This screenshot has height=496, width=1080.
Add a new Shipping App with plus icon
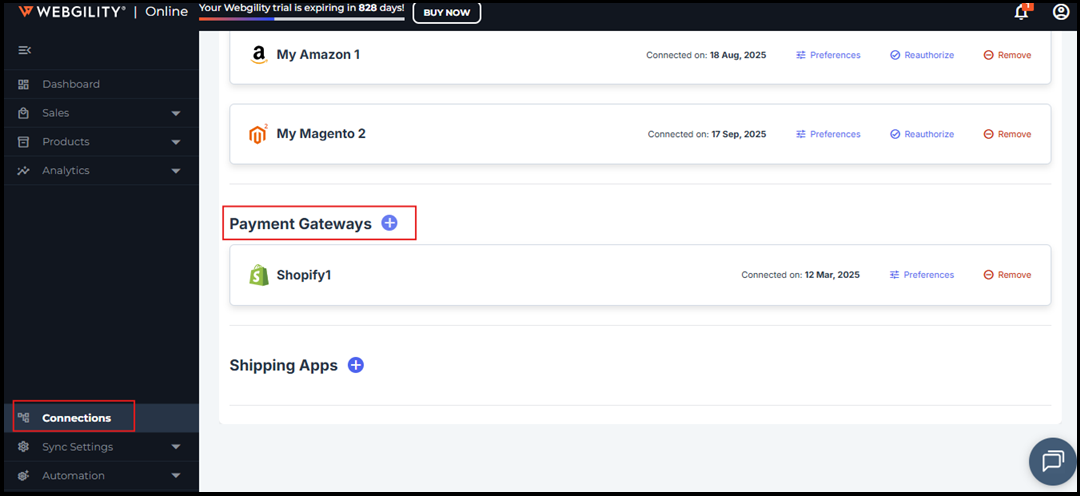click(355, 365)
